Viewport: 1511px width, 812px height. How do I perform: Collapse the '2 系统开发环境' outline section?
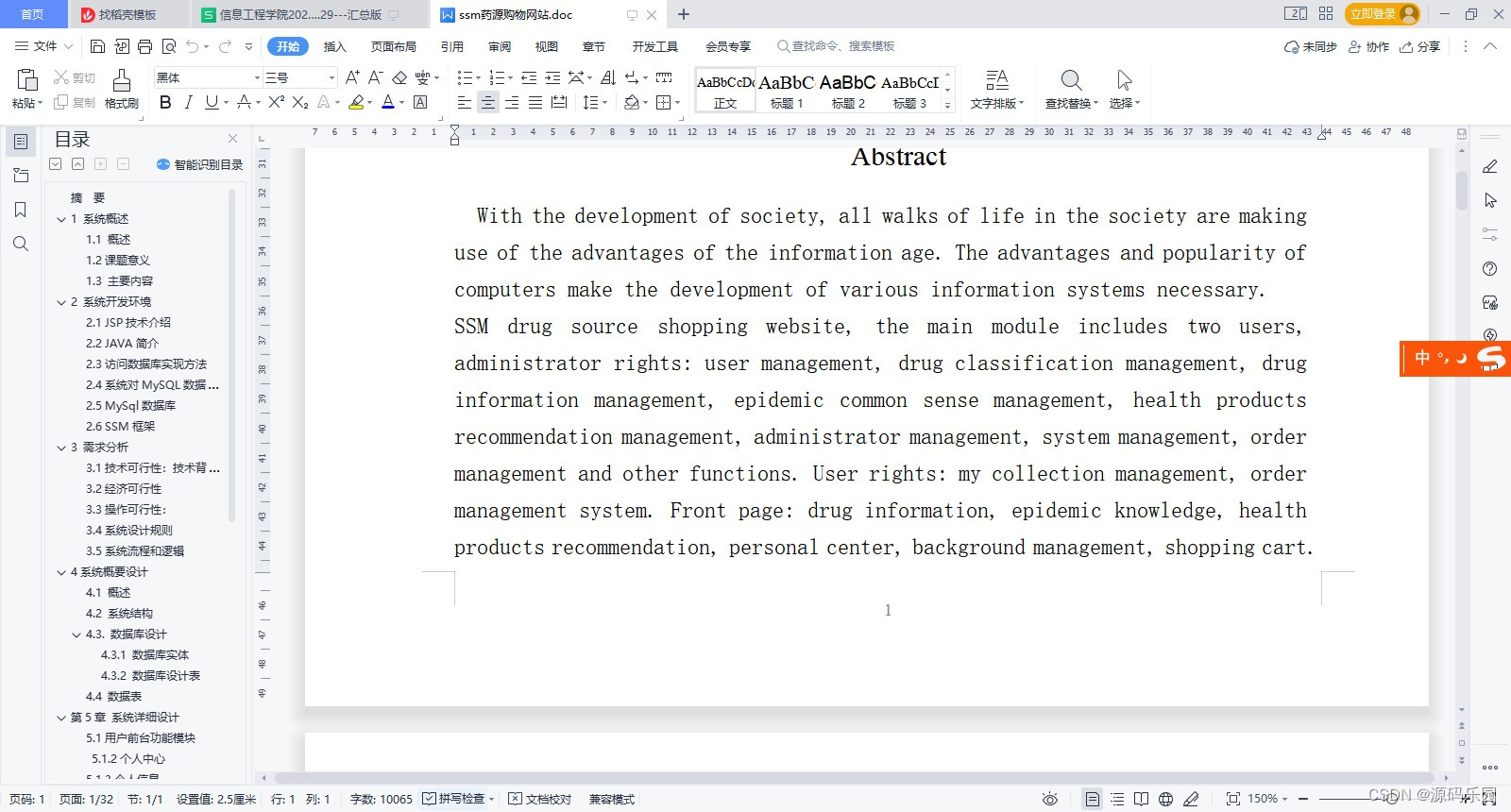(x=61, y=302)
